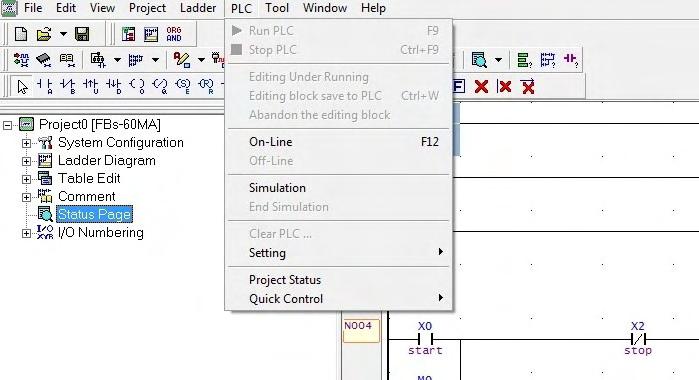Collapse the Project0 root tree node

[7, 125]
